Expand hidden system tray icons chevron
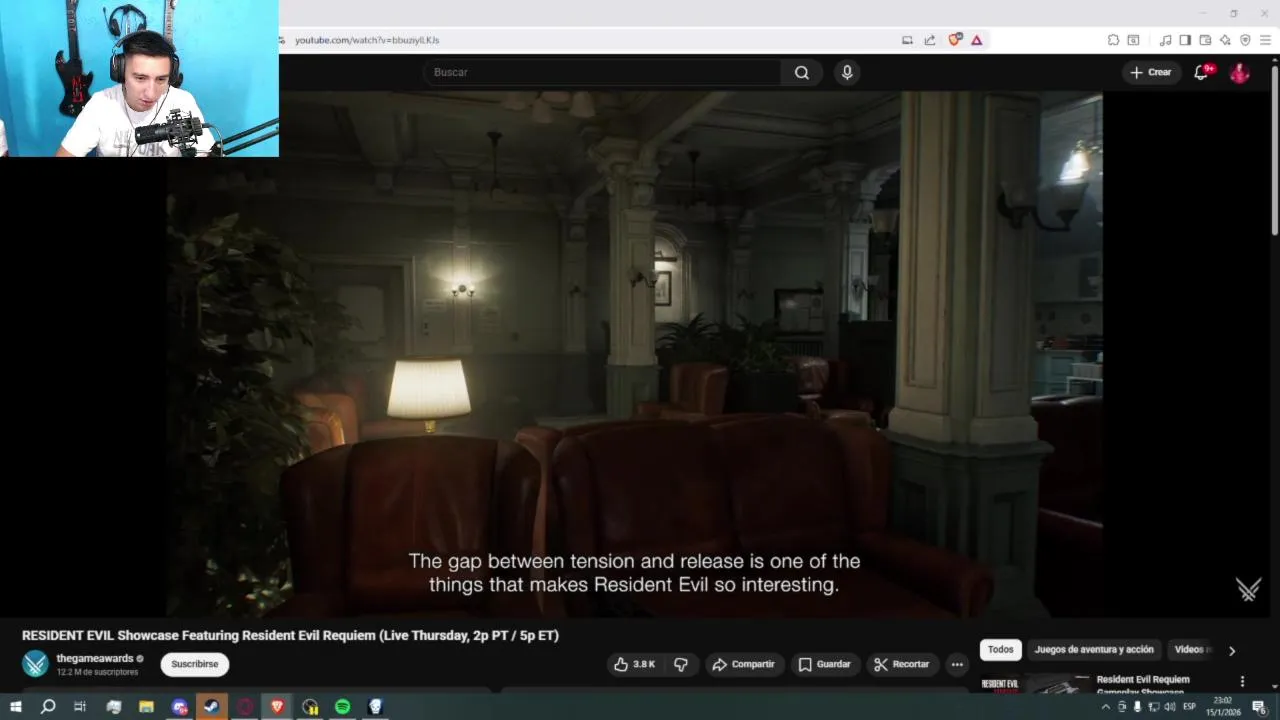Screen dimensions: 1280x720 click(x=1105, y=707)
